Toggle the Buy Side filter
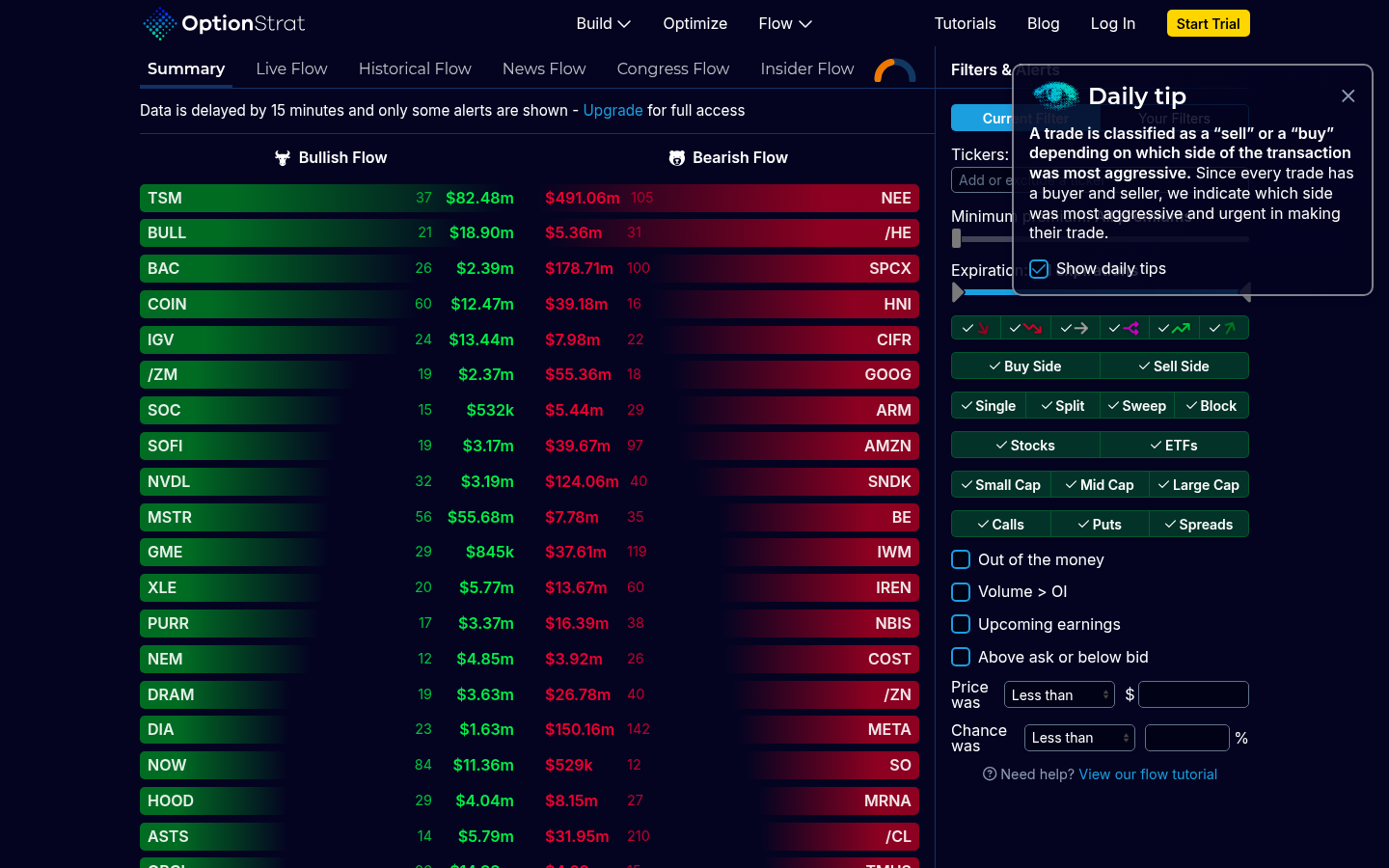 1025,366
